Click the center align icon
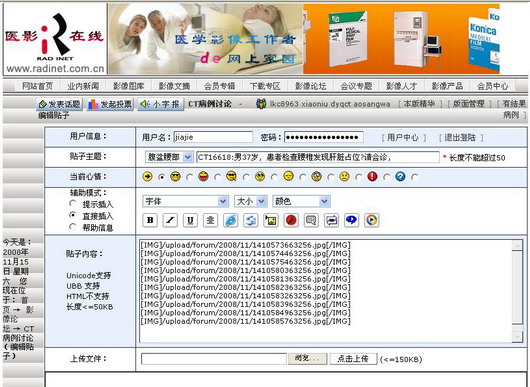The width and height of the screenshot is (530, 387). coord(210,220)
